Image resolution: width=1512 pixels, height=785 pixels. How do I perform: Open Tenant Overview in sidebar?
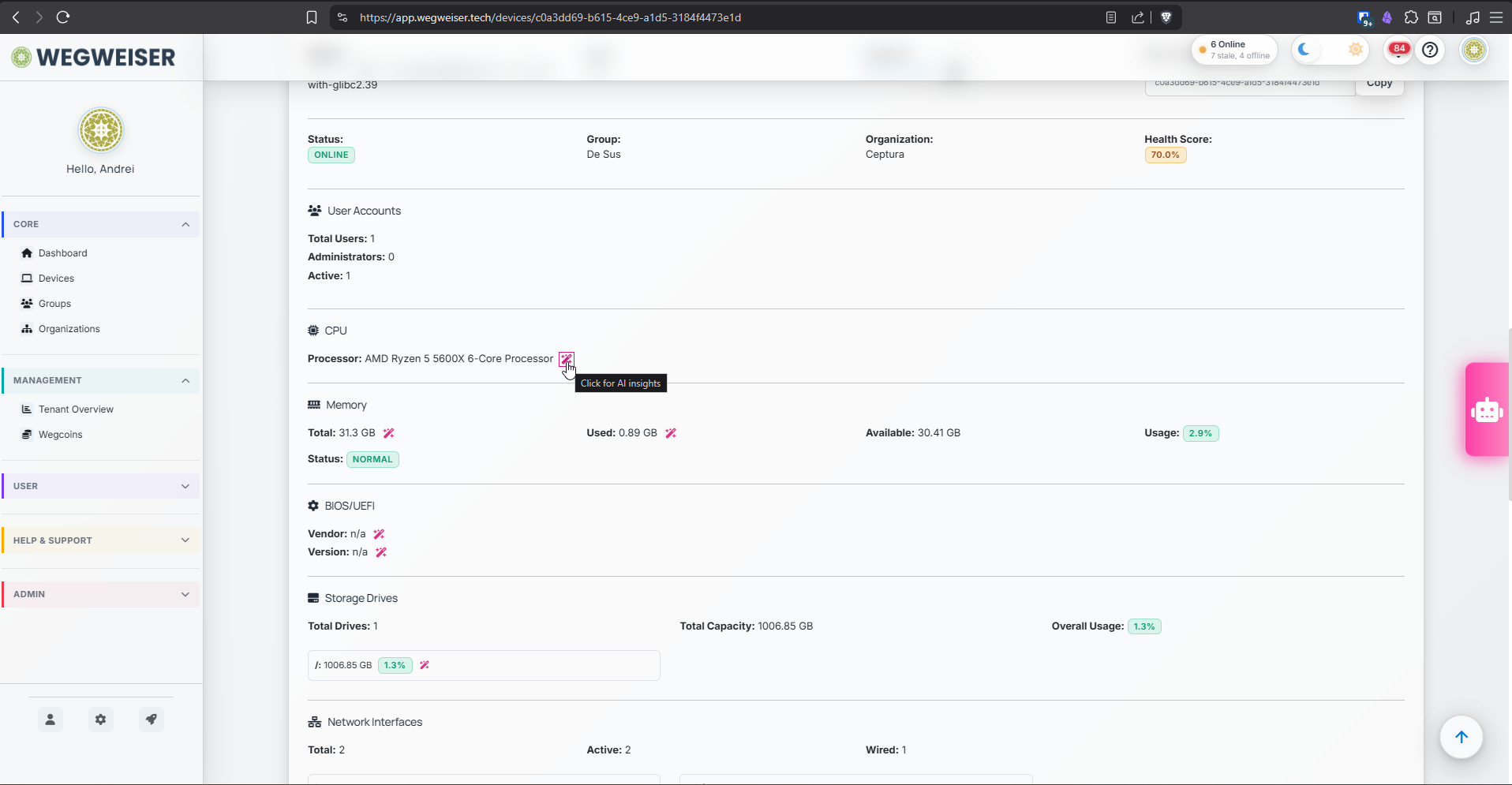[x=76, y=409]
